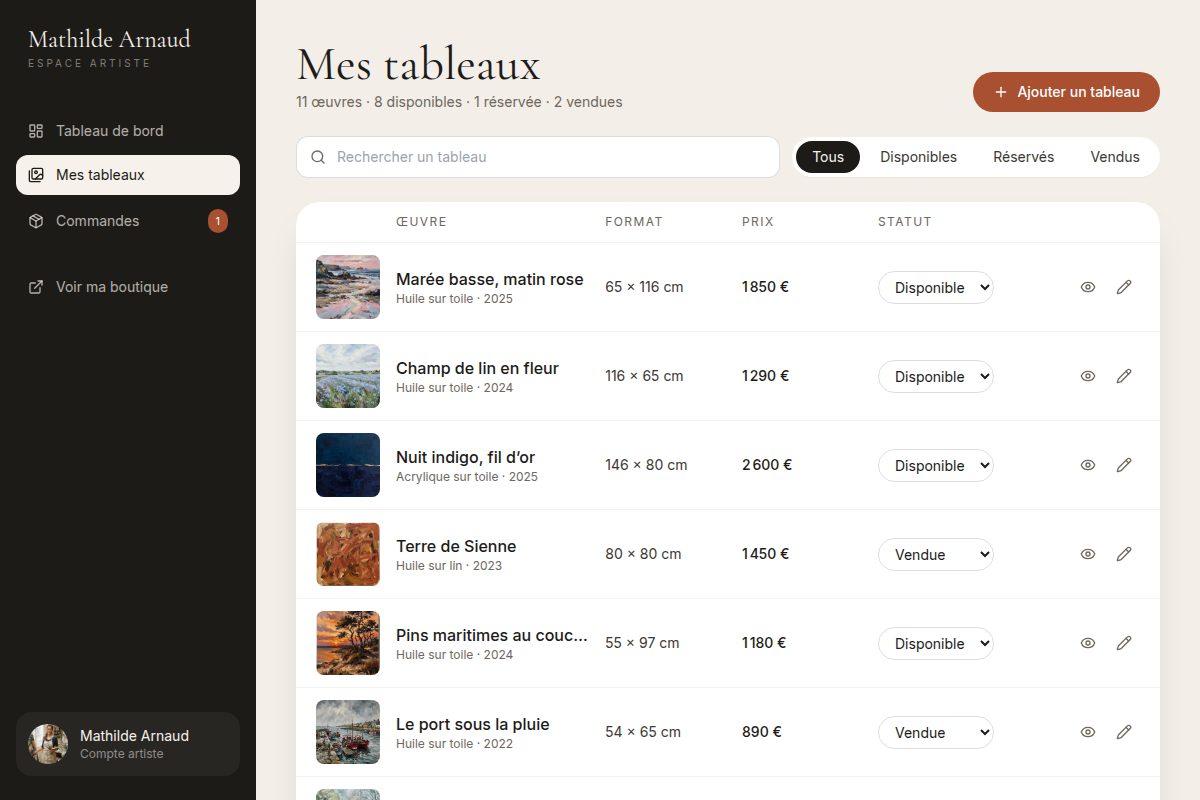Edit Terre de Sienne using the pencil icon

pos(1124,554)
